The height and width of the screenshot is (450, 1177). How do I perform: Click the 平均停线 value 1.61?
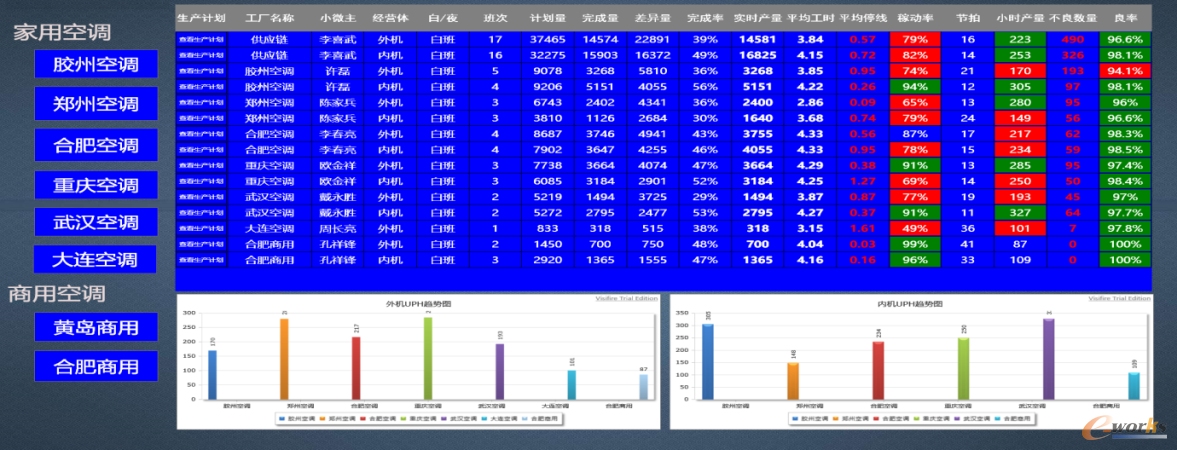pyautogui.click(x=863, y=228)
